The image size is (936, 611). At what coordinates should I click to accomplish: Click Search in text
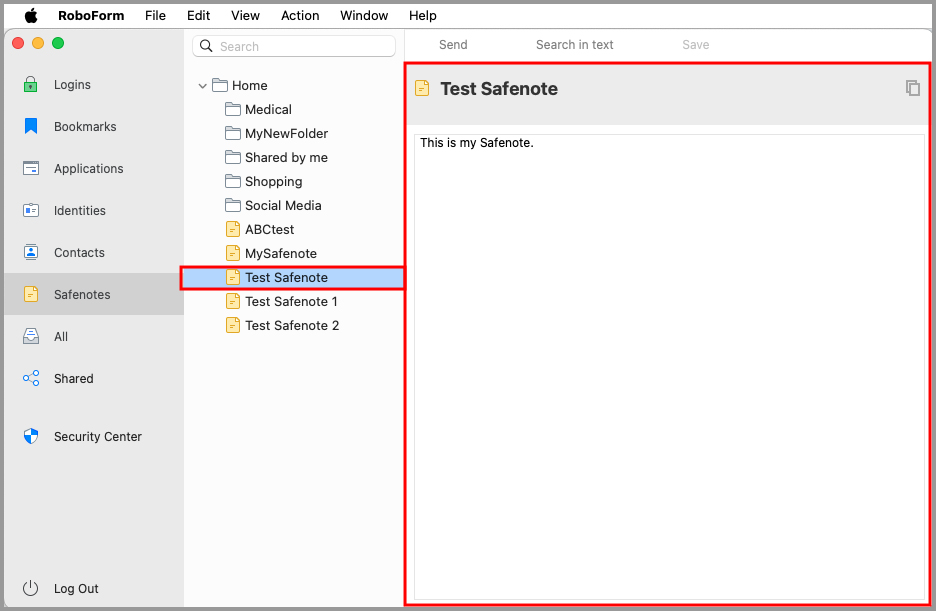click(574, 45)
